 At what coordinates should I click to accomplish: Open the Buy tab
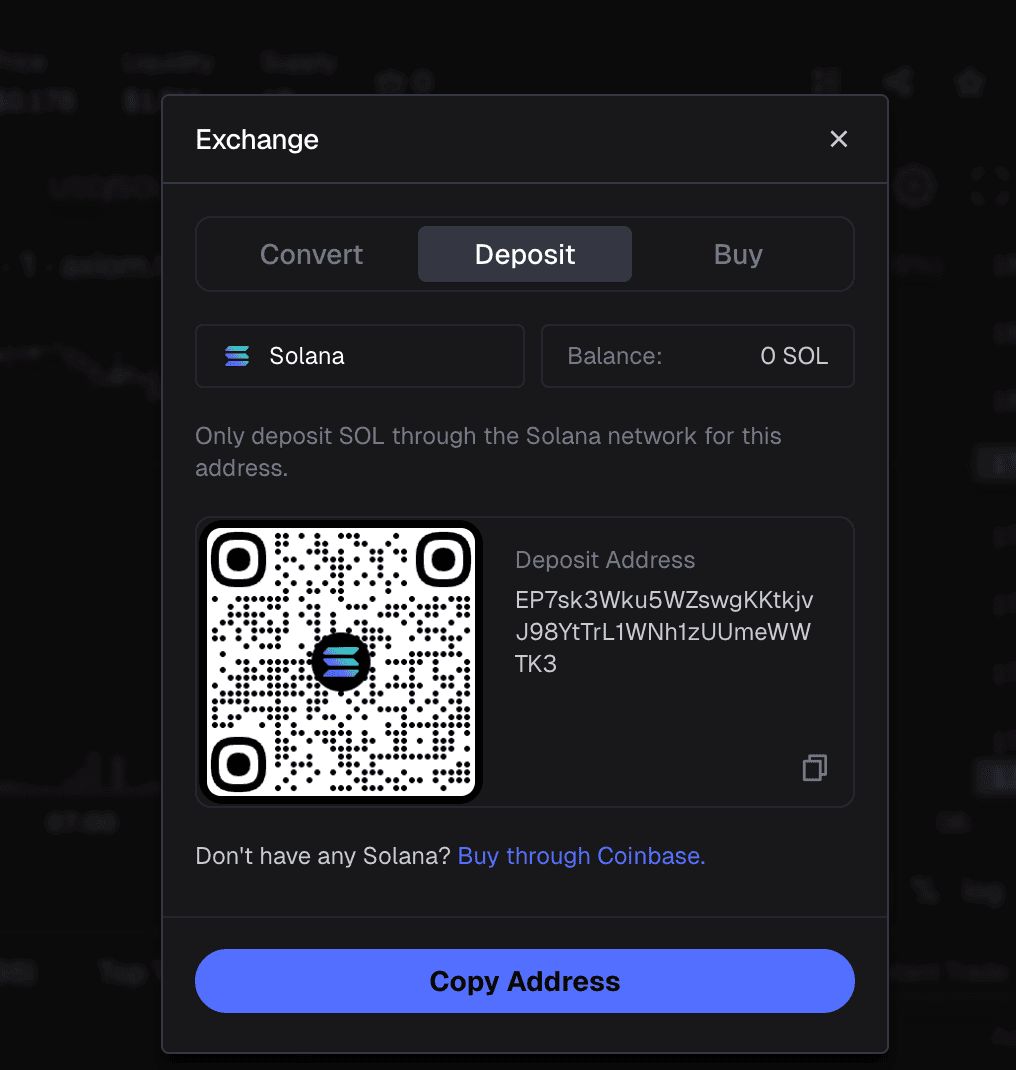(738, 255)
